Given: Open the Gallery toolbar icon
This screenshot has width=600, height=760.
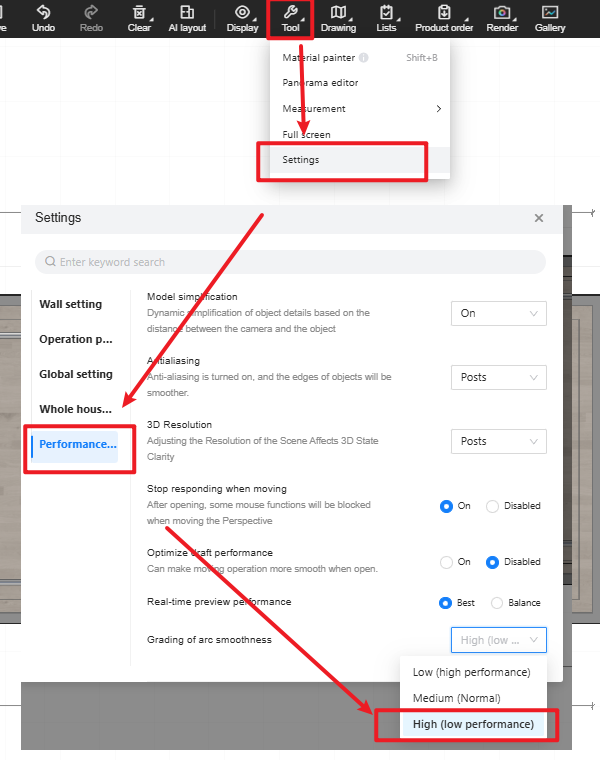Looking at the screenshot, I should pyautogui.click(x=550, y=13).
